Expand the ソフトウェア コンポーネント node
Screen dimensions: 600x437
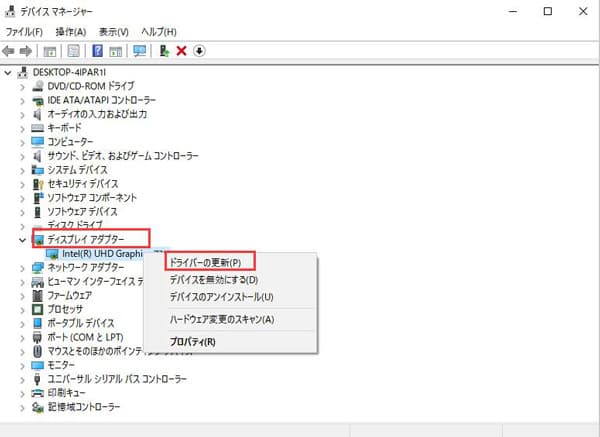[22, 198]
